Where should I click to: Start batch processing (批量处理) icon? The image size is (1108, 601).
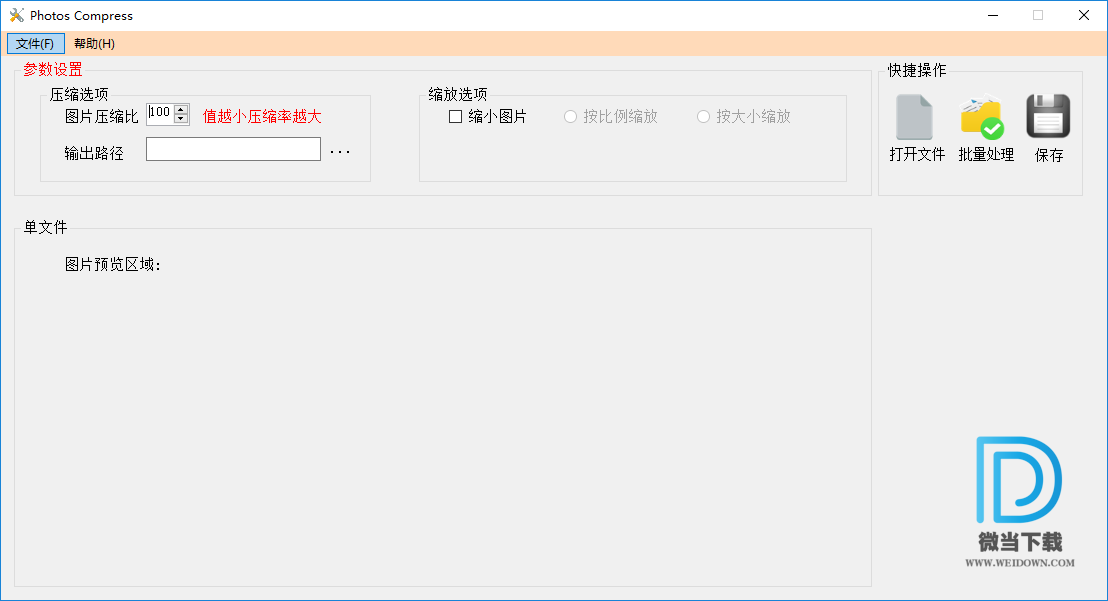[x=981, y=118]
